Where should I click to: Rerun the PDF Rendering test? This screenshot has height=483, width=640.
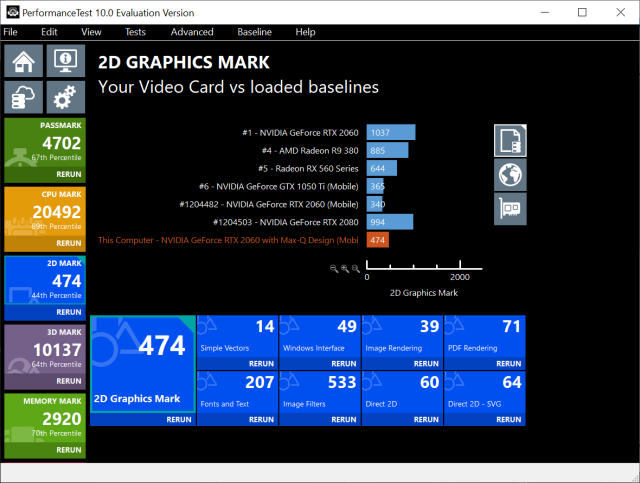pyautogui.click(x=509, y=364)
